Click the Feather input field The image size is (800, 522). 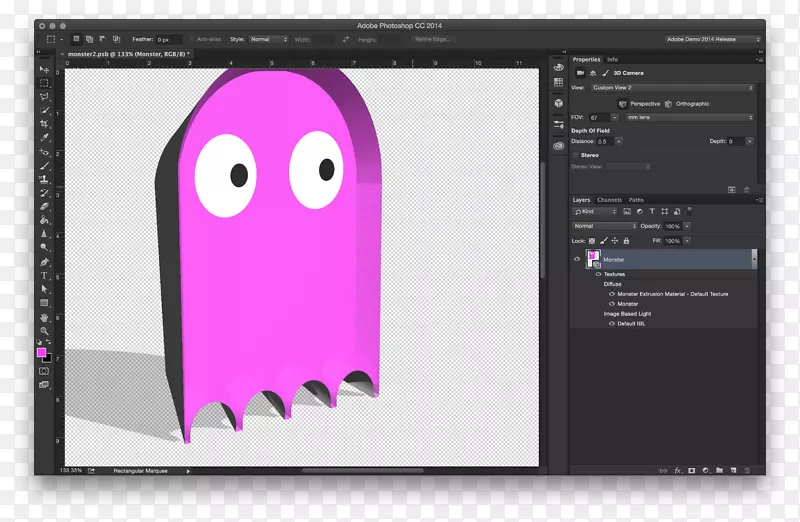coord(169,40)
